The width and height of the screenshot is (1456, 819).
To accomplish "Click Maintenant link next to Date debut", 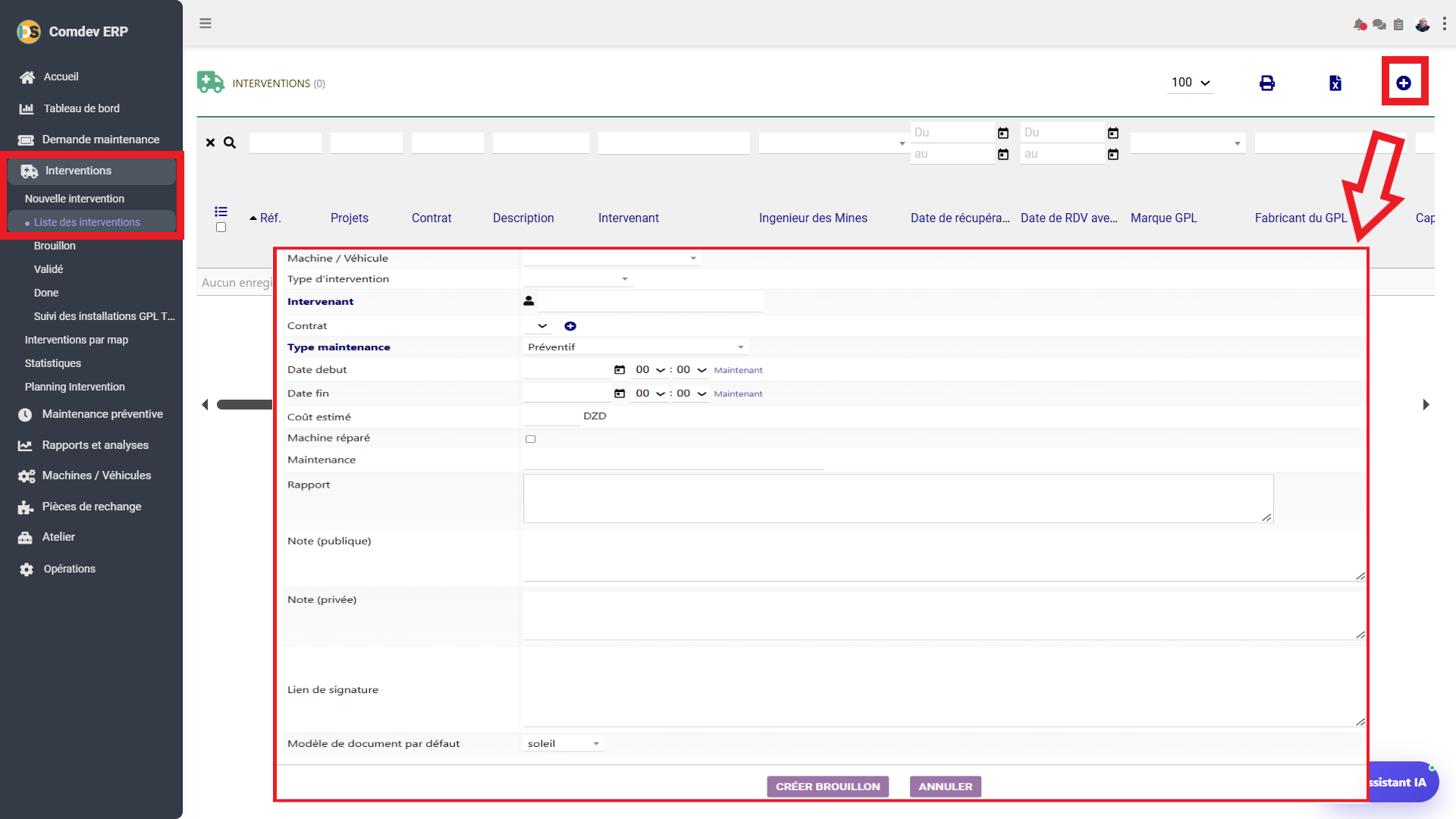I will point(738,370).
